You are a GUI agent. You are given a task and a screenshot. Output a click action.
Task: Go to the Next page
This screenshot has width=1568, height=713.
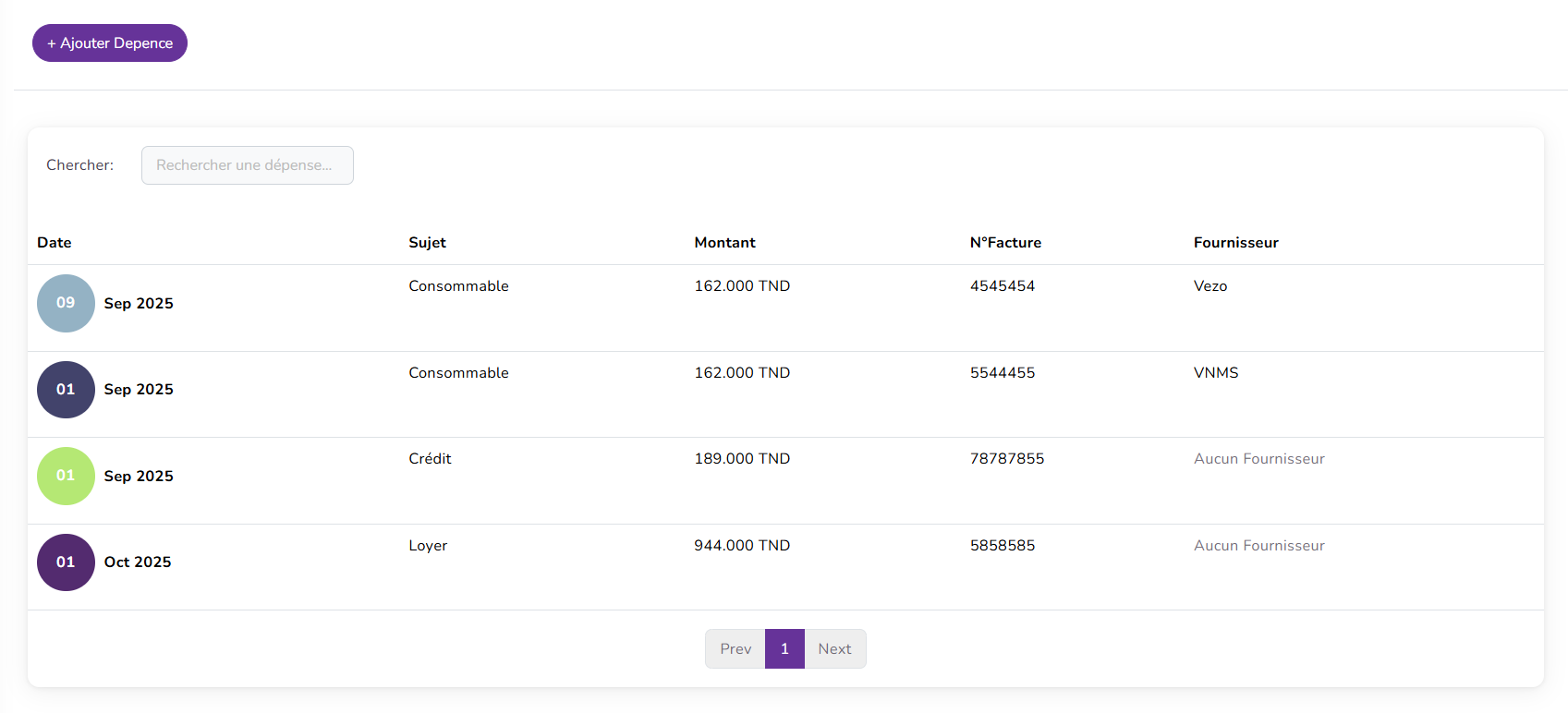pos(834,649)
